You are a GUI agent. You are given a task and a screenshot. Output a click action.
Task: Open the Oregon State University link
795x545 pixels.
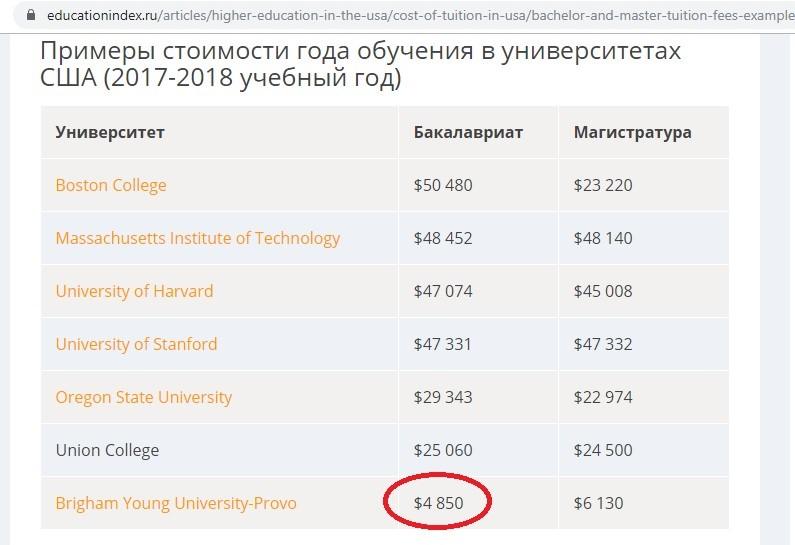click(x=143, y=397)
